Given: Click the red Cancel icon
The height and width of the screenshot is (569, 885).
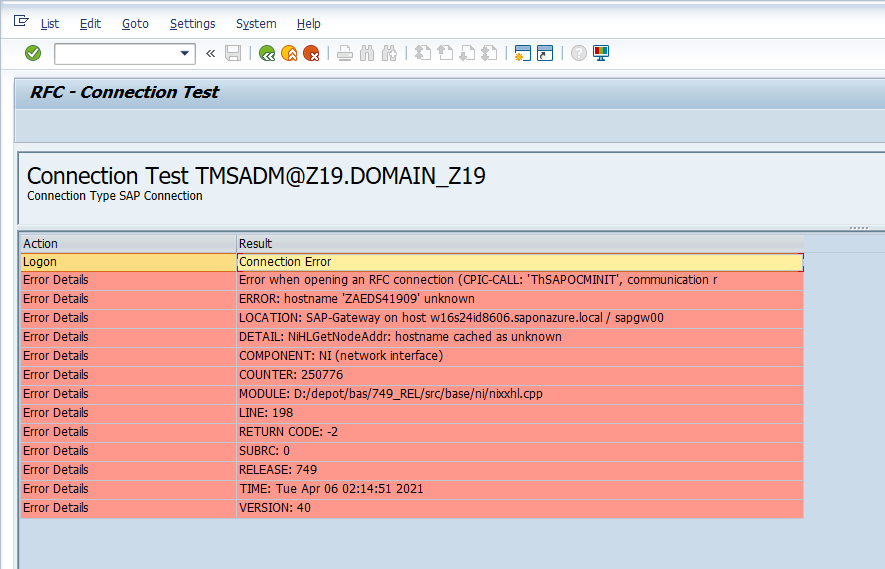Looking at the screenshot, I should [311, 53].
